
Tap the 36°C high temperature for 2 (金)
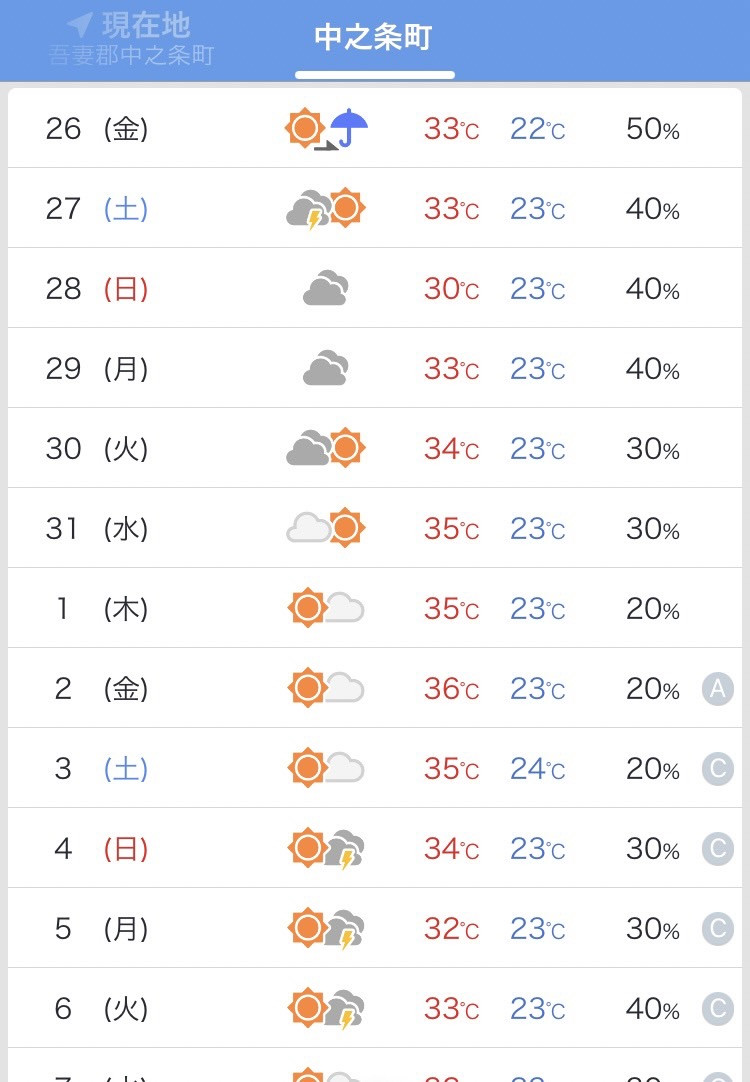(451, 689)
